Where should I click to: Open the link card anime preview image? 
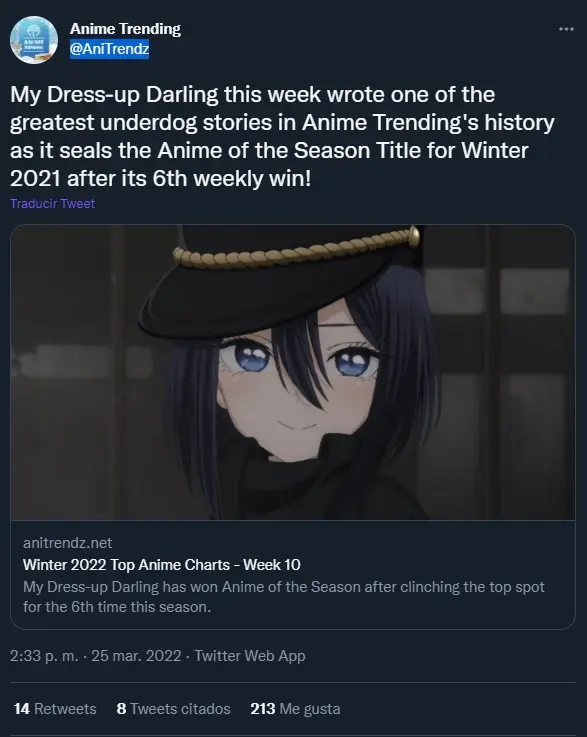pos(293,372)
